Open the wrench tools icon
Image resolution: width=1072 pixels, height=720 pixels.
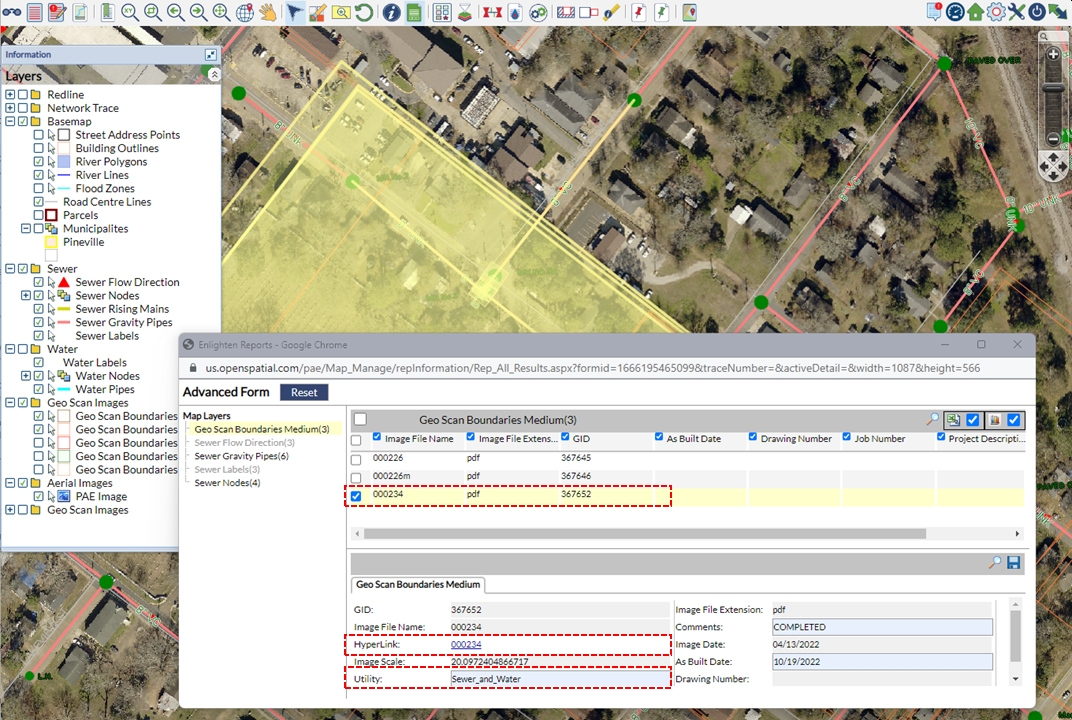click(x=1016, y=12)
